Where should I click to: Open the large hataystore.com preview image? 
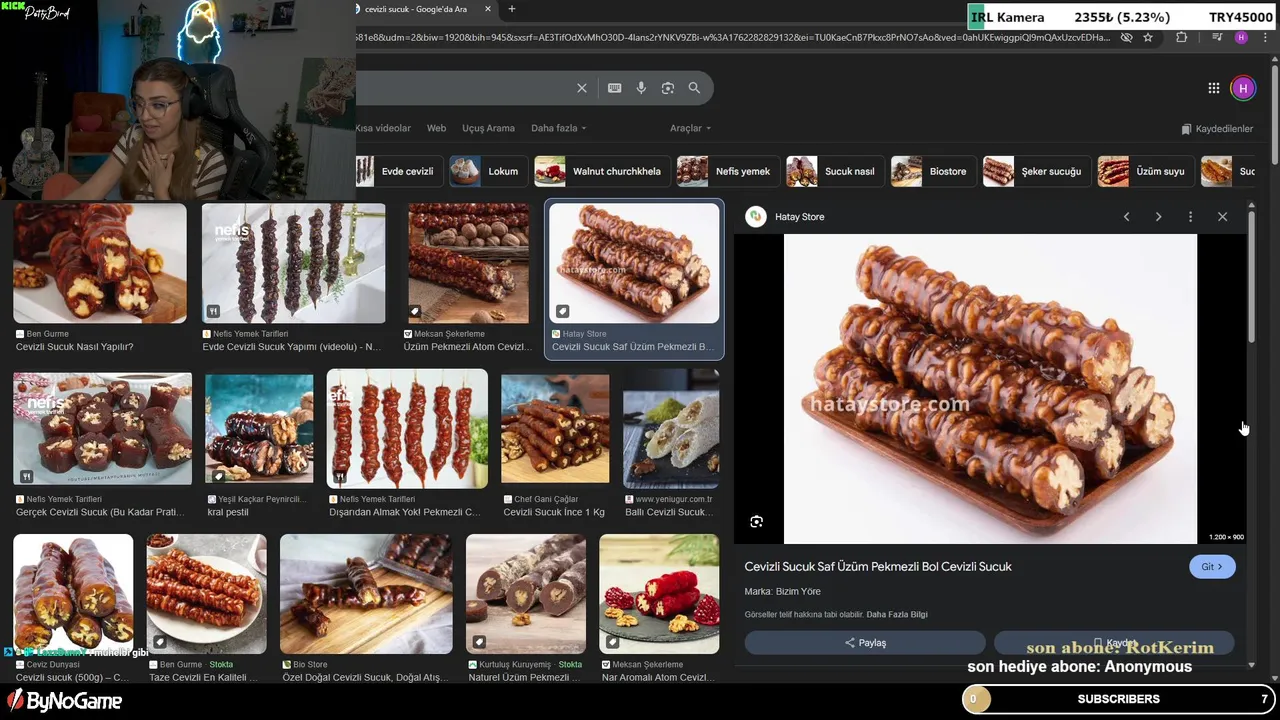(x=990, y=389)
